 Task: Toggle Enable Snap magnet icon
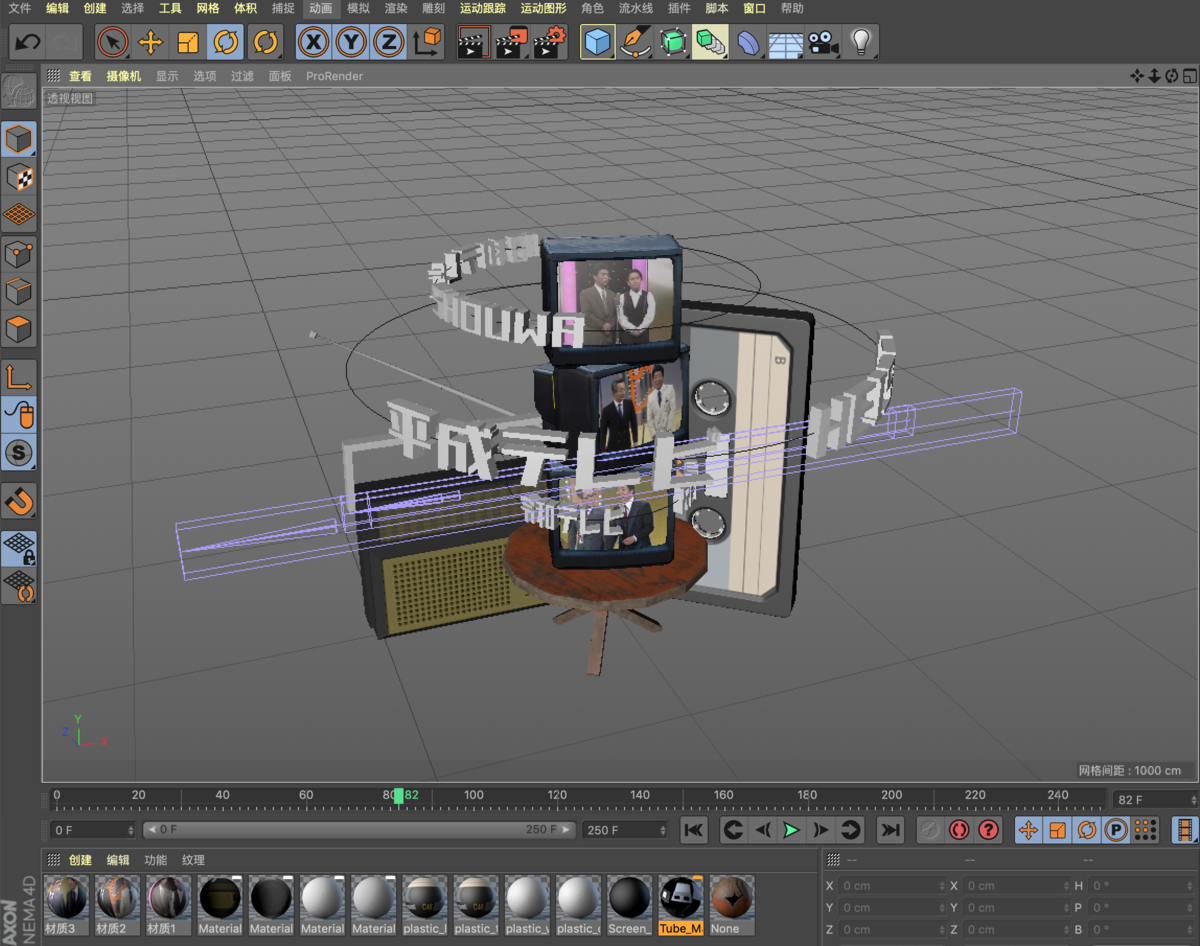[x=19, y=500]
